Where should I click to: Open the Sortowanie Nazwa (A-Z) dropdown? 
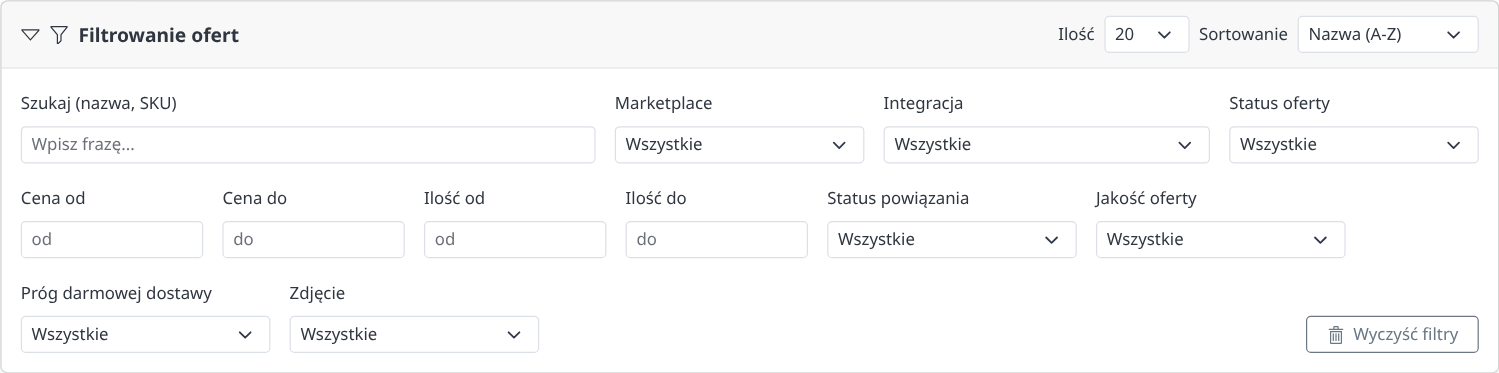click(x=1387, y=34)
